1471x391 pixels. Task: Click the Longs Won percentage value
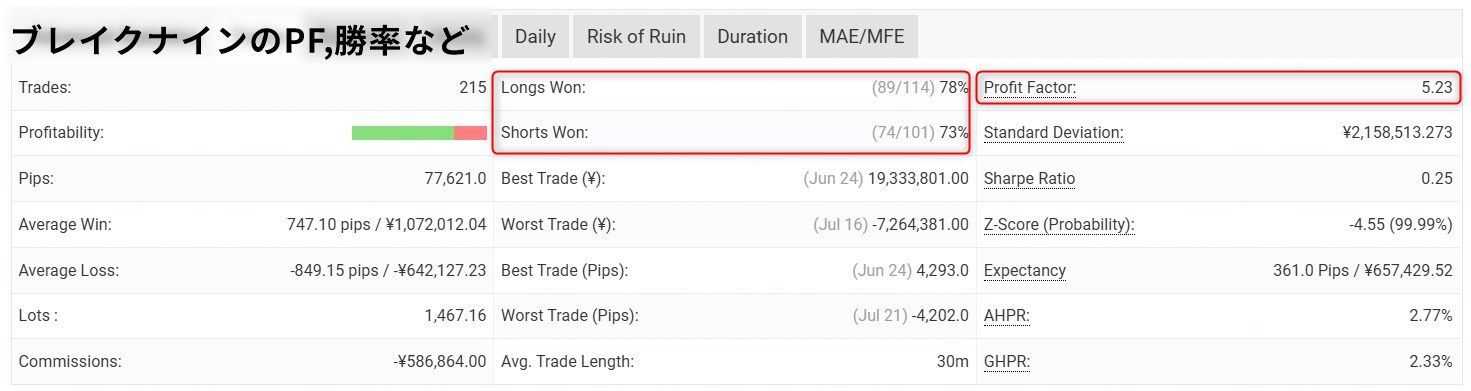pyautogui.click(x=954, y=88)
